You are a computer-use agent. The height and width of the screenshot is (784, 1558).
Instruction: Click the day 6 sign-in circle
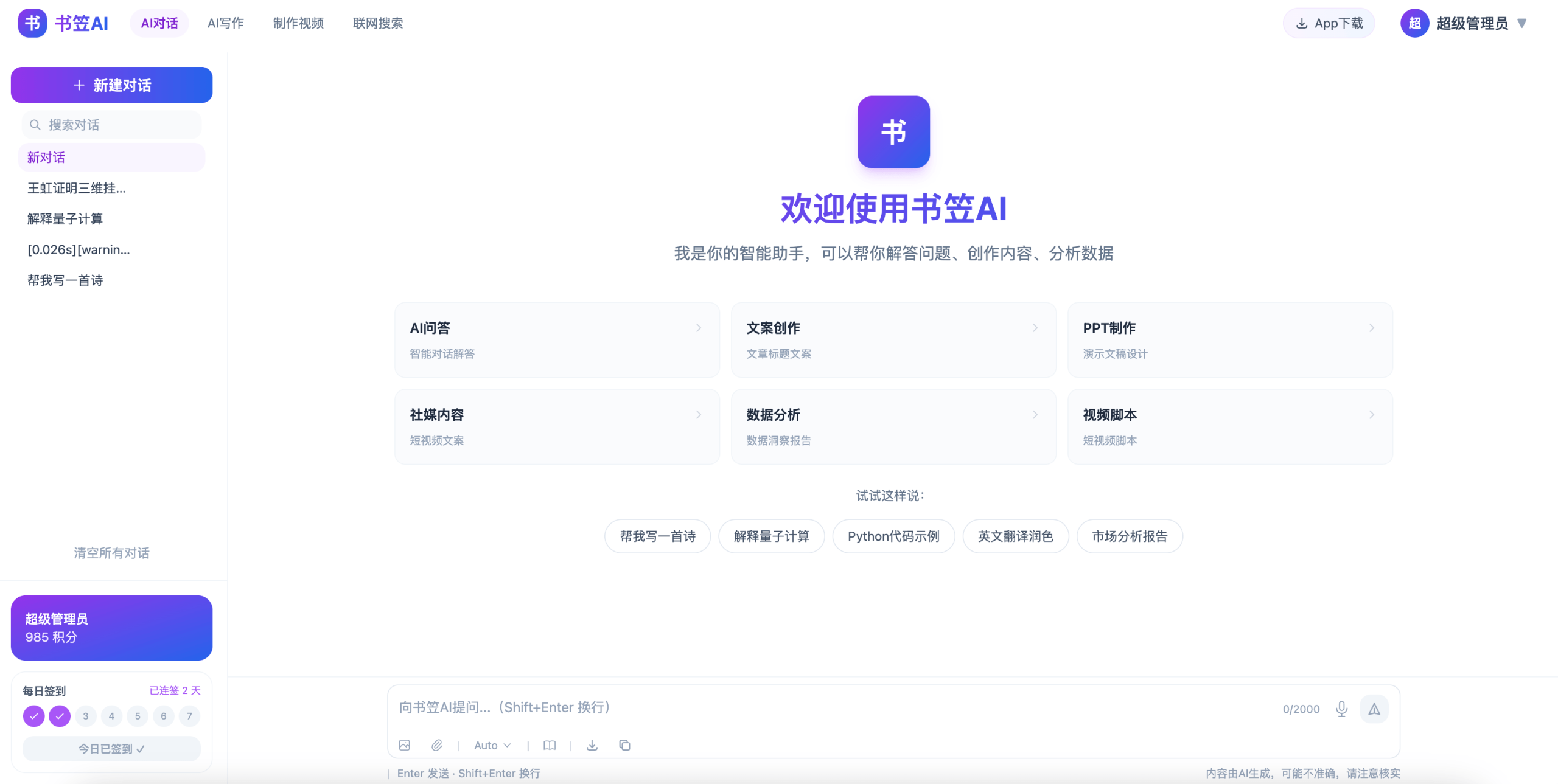tap(164, 716)
